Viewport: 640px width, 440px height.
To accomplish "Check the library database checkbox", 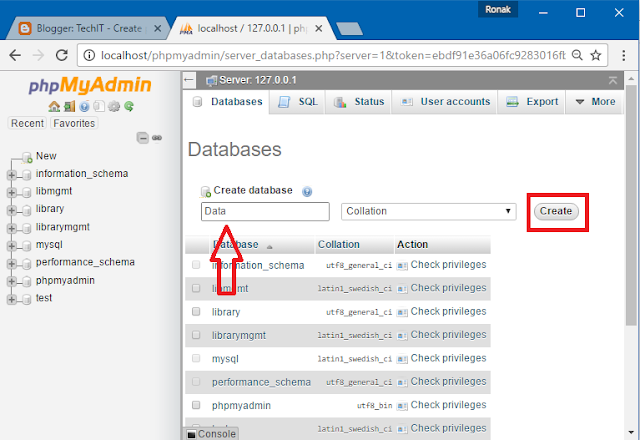I will [x=196, y=312].
